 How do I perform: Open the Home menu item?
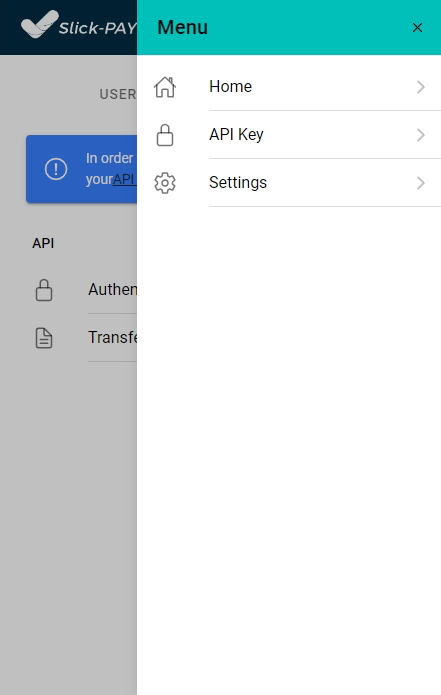289,87
